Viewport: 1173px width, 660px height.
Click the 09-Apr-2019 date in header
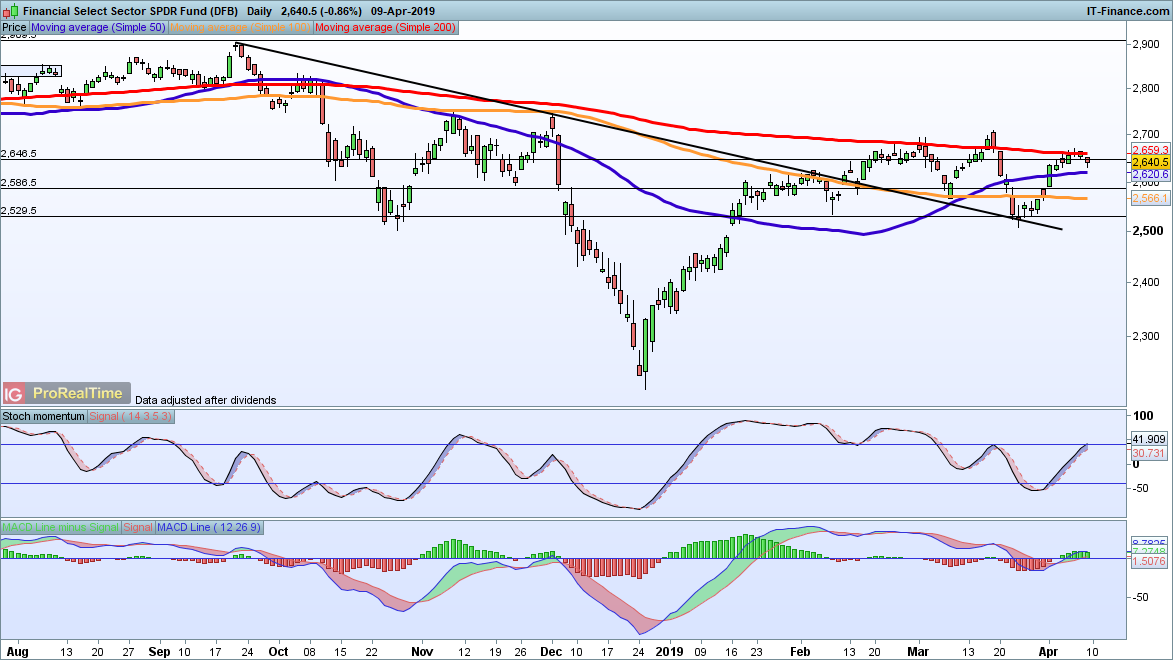pyautogui.click(x=402, y=11)
